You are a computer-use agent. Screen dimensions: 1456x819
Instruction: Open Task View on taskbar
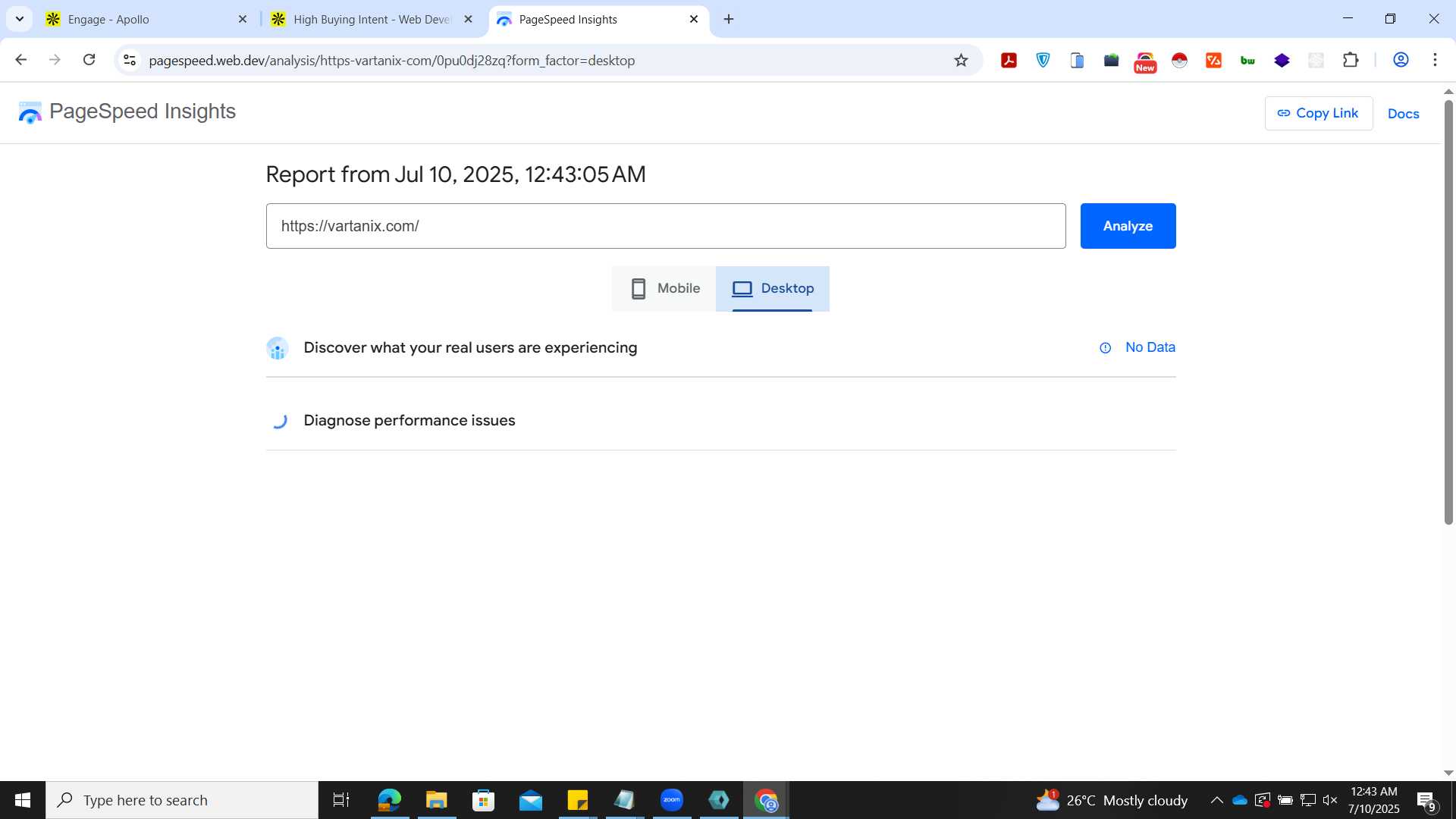341,800
